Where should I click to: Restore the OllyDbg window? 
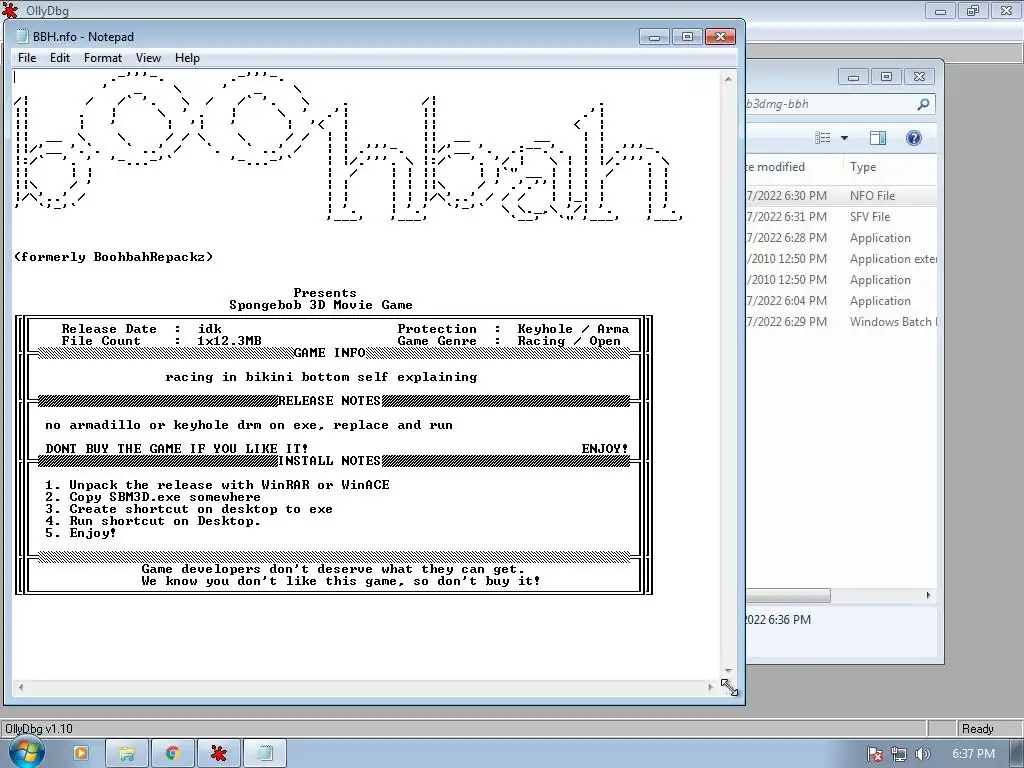pos(973,10)
